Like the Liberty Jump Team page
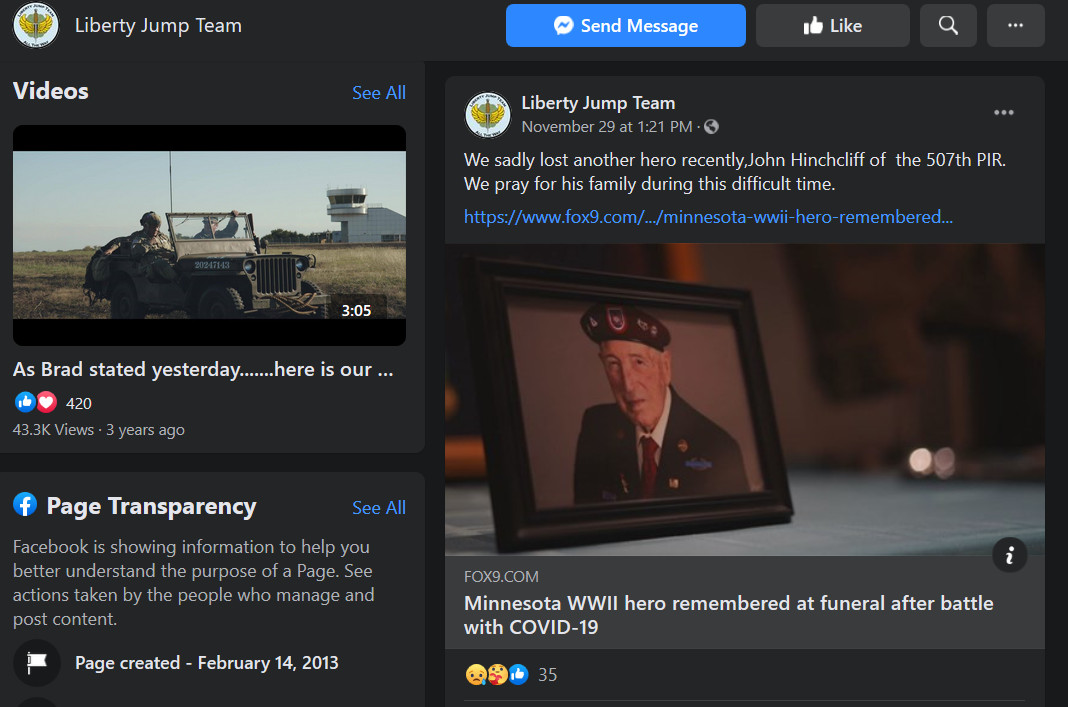1068x707 pixels. click(832, 25)
